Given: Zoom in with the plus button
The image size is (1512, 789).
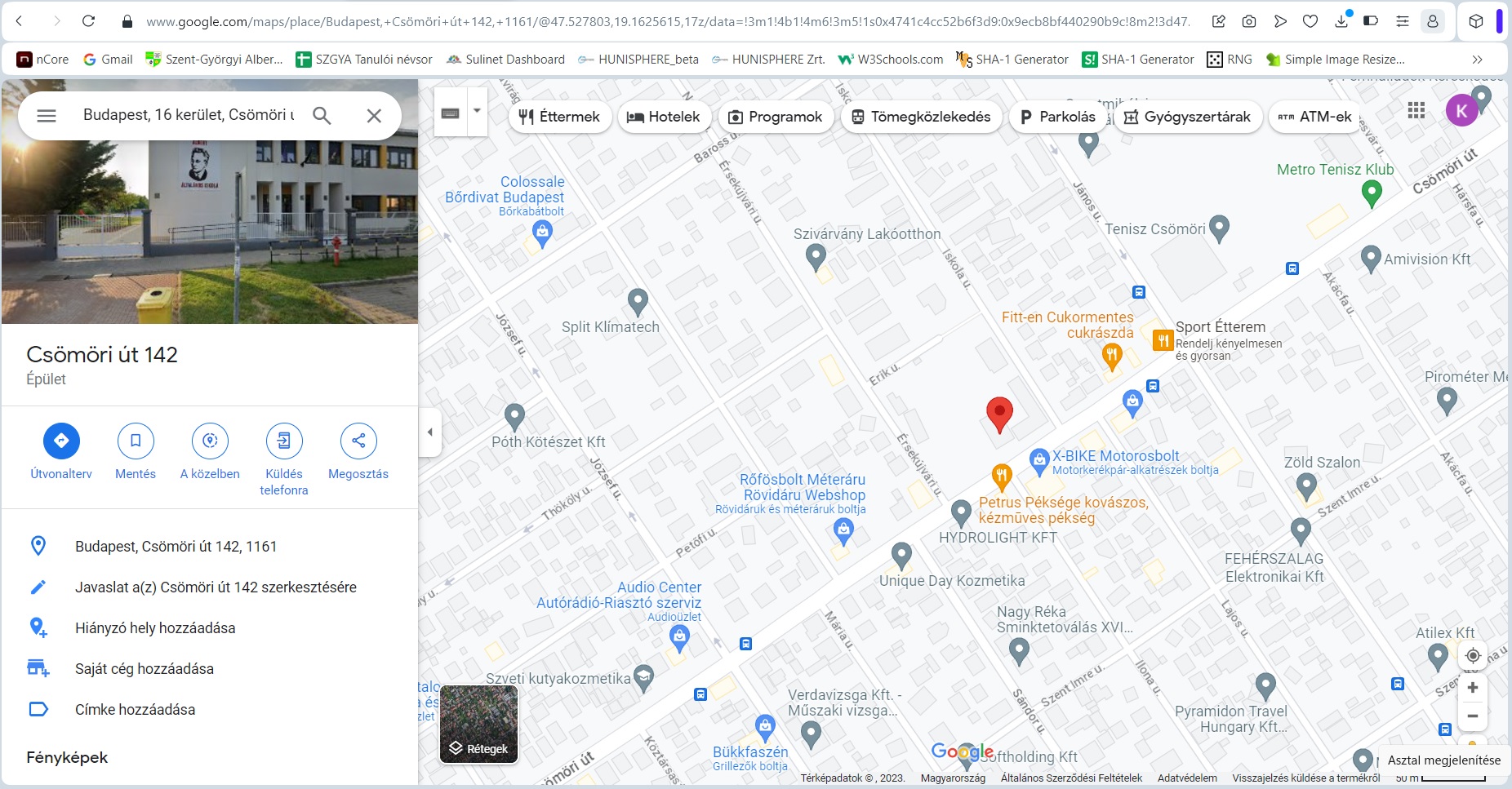Looking at the screenshot, I should (1473, 688).
